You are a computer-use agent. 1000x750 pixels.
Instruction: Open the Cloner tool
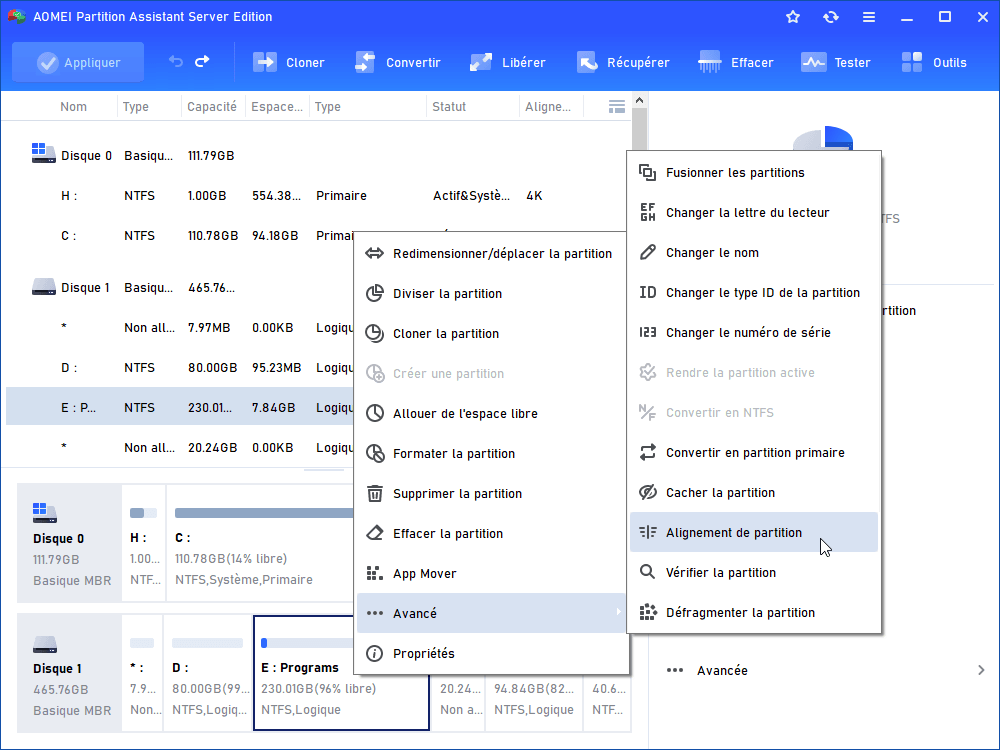click(289, 62)
